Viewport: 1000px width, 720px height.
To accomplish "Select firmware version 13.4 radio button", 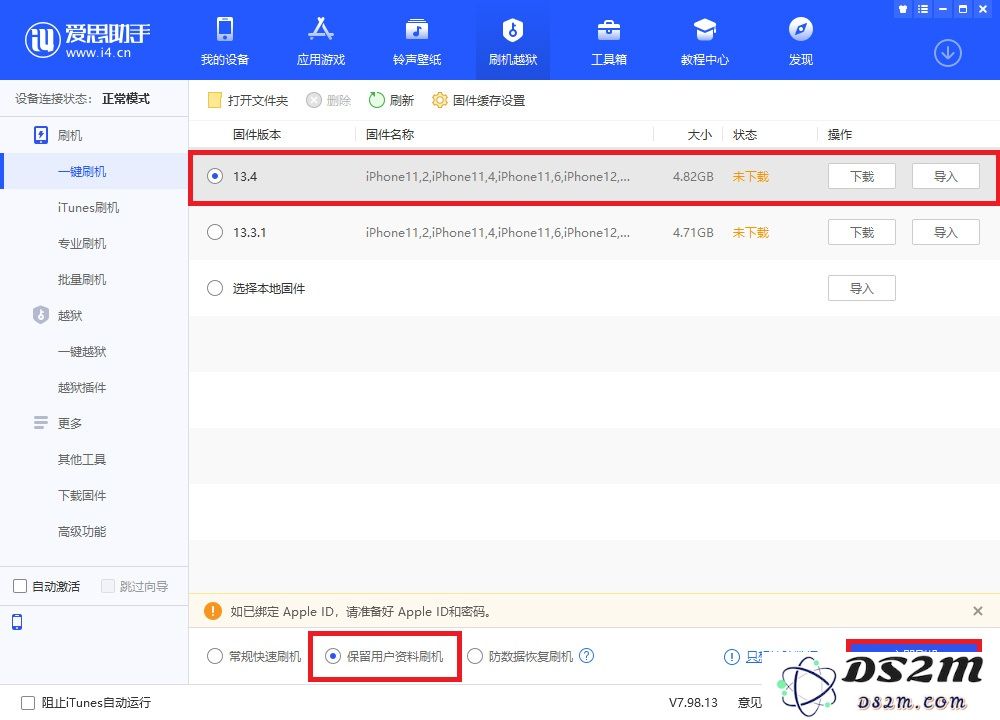I will tap(215, 176).
